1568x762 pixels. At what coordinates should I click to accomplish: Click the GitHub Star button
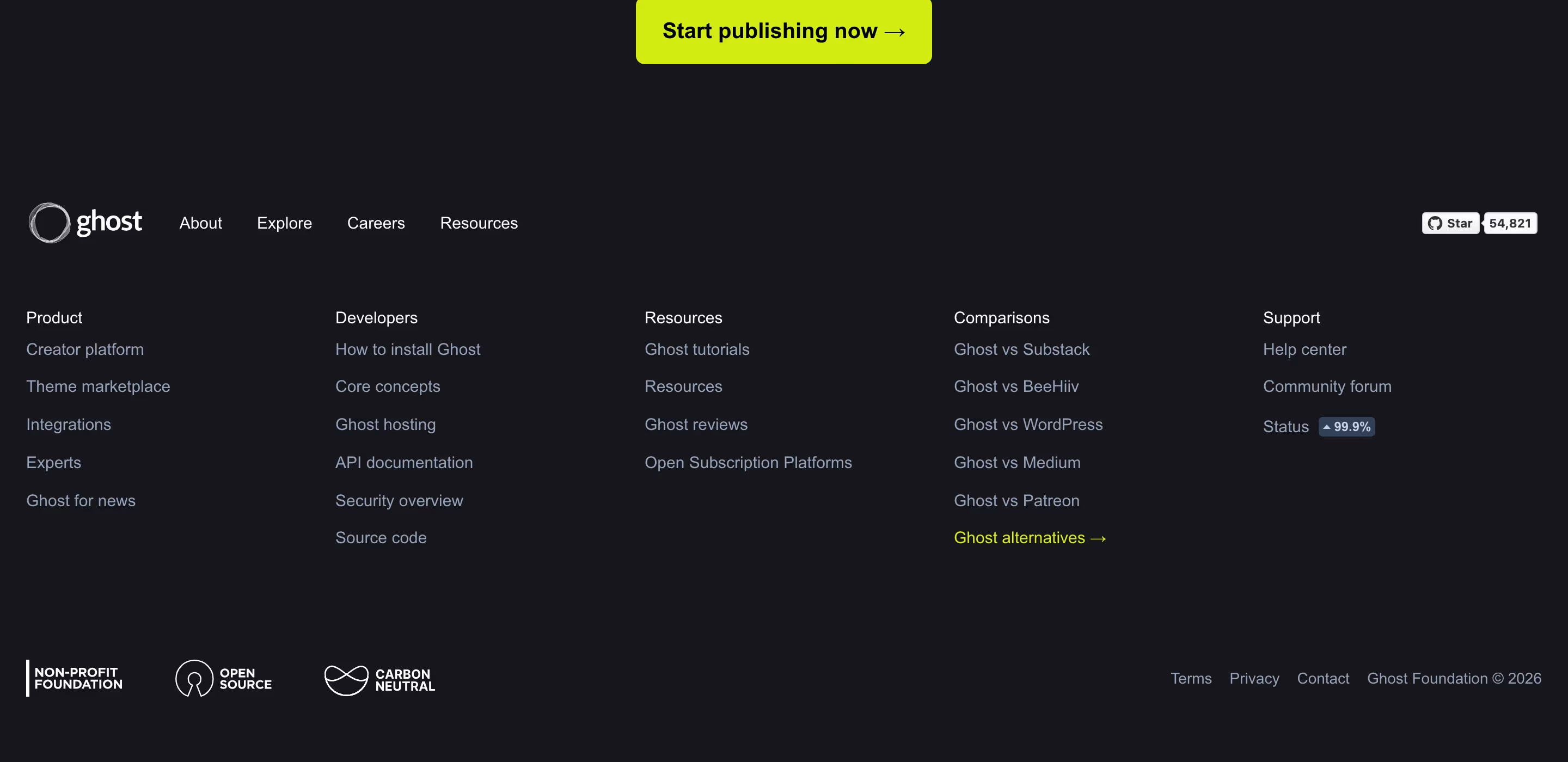[x=1450, y=223]
